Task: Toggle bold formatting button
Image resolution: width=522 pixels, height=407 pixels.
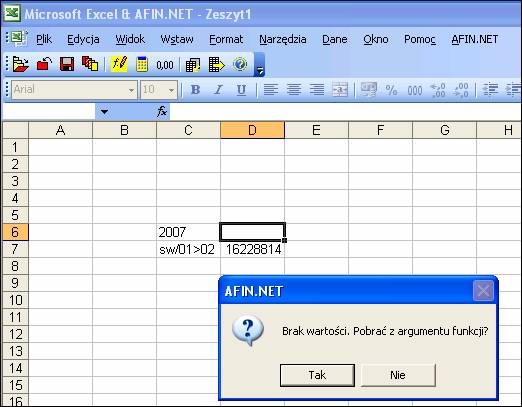Action: coord(195,90)
